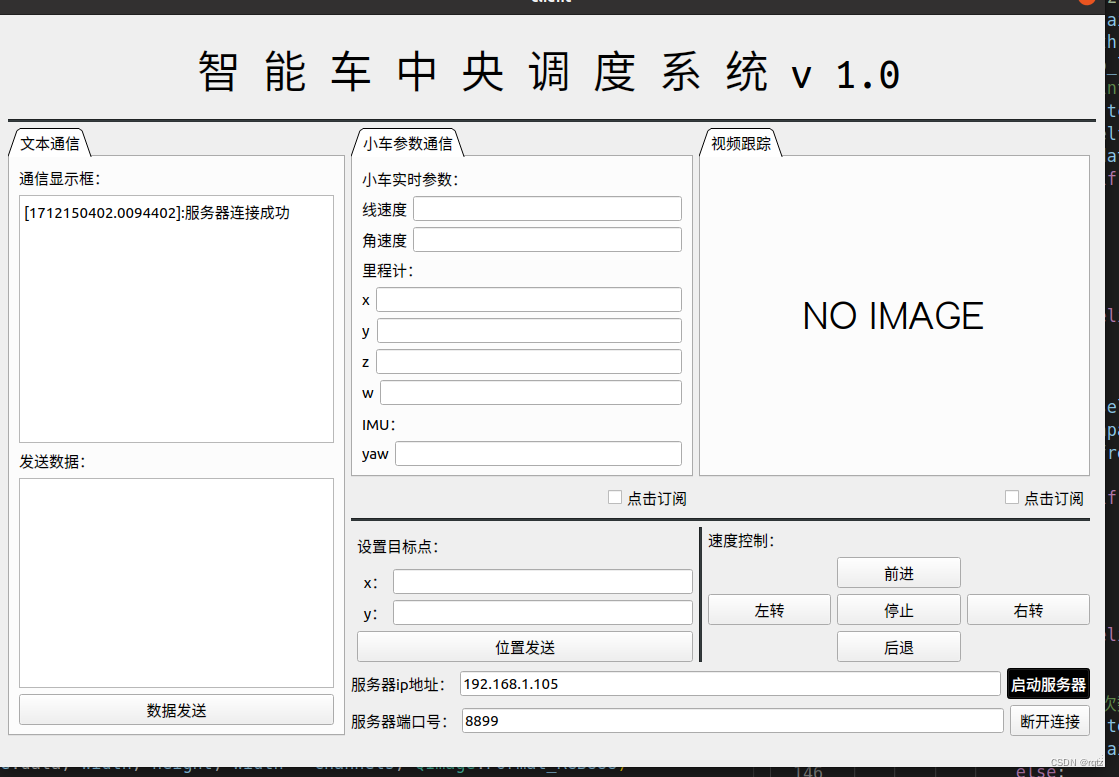Click the 停止 stop button
This screenshot has height=777, width=1119.
tap(898, 610)
